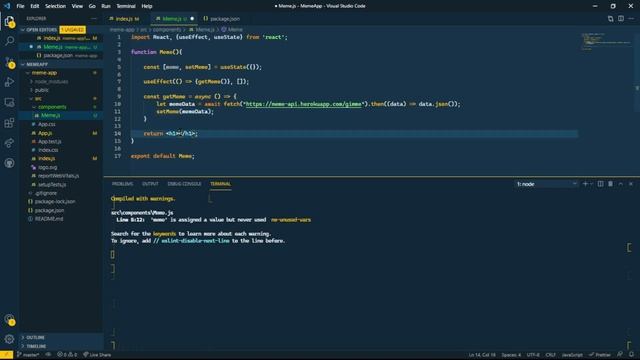Open the Selection menu
The image size is (640, 360).
tap(56, 6)
